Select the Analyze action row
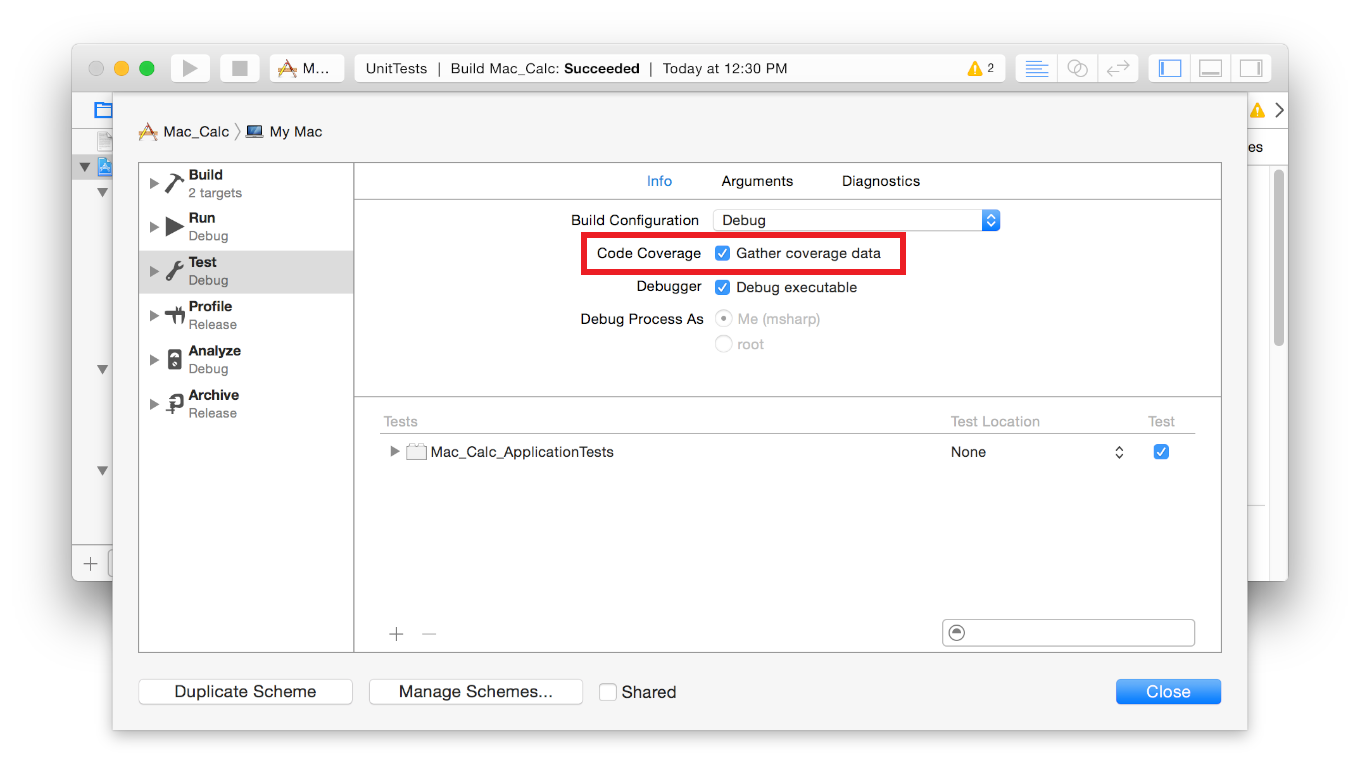 point(246,359)
